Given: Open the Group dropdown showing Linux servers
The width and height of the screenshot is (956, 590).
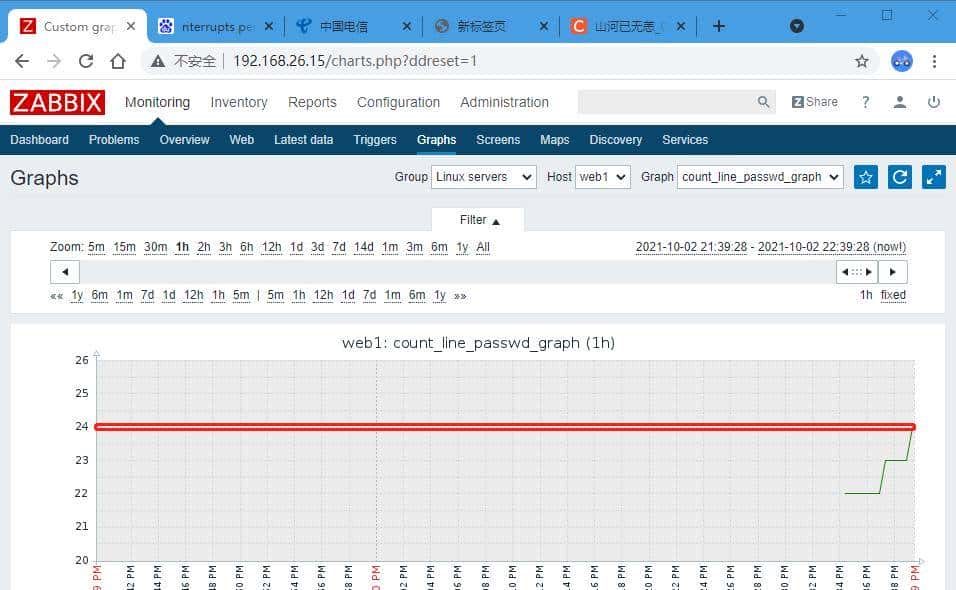Looking at the screenshot, I should (483, 176).
